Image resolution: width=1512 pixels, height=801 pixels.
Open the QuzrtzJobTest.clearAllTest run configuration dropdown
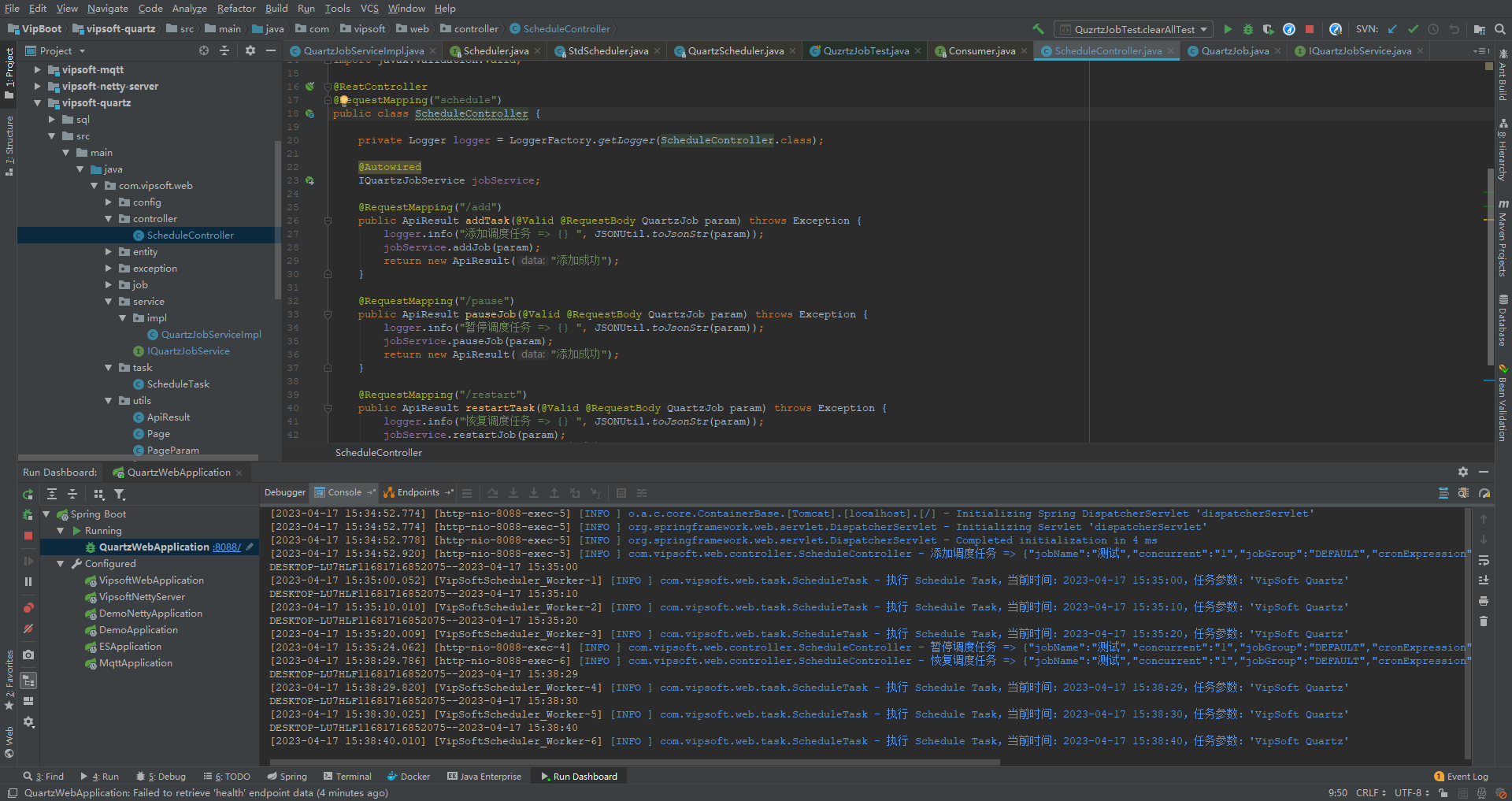click(1133, 29)
